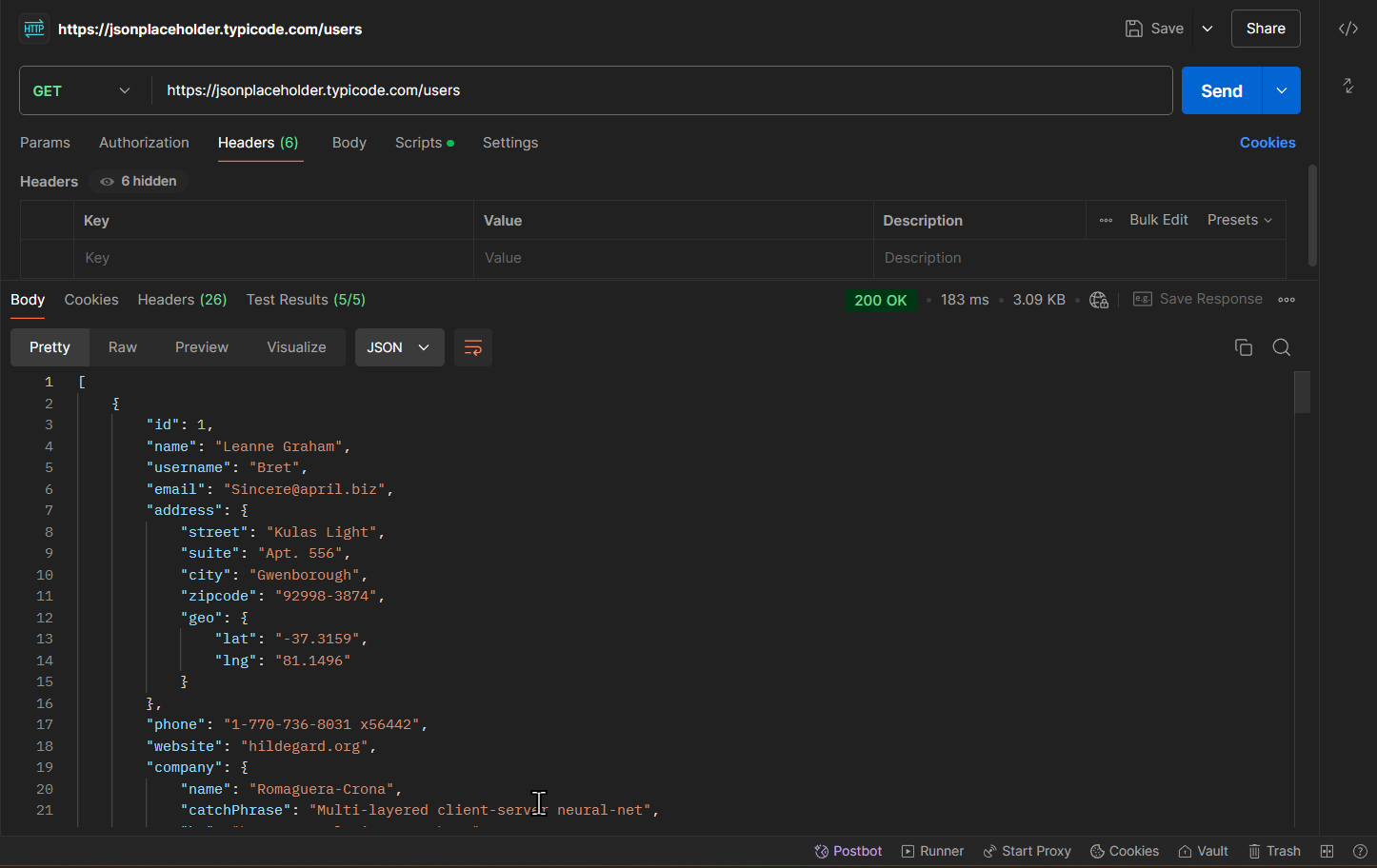This screenshot has height=868, width=1377.
Task: Switch to Visualize view
Action: 296,347
